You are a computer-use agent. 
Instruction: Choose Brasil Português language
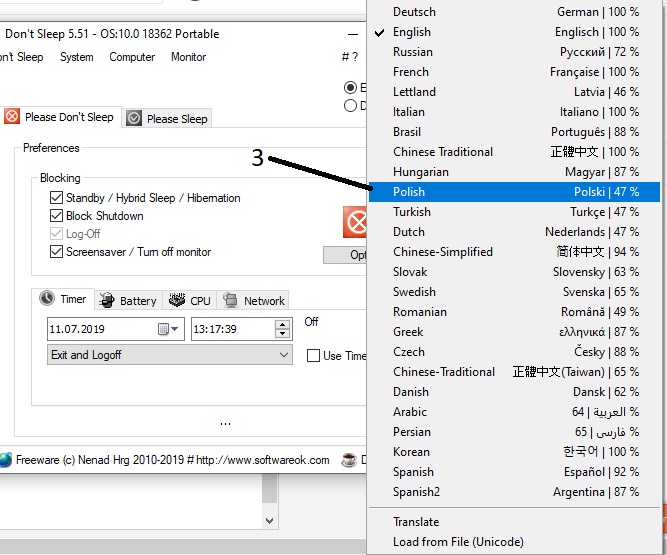coord(514,132)
